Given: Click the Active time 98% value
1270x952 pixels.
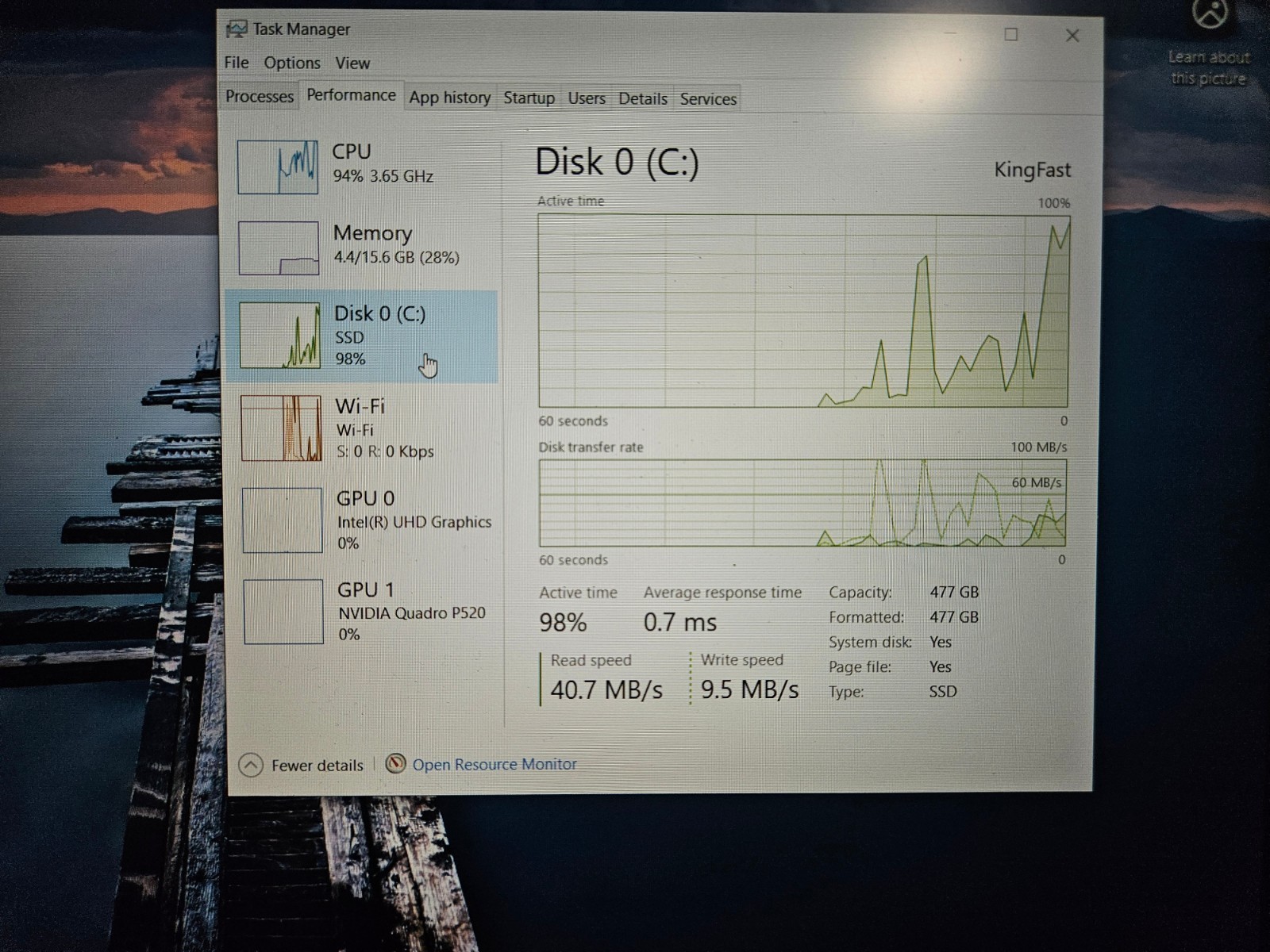Looking at the screenshot, I should [563, 622].
